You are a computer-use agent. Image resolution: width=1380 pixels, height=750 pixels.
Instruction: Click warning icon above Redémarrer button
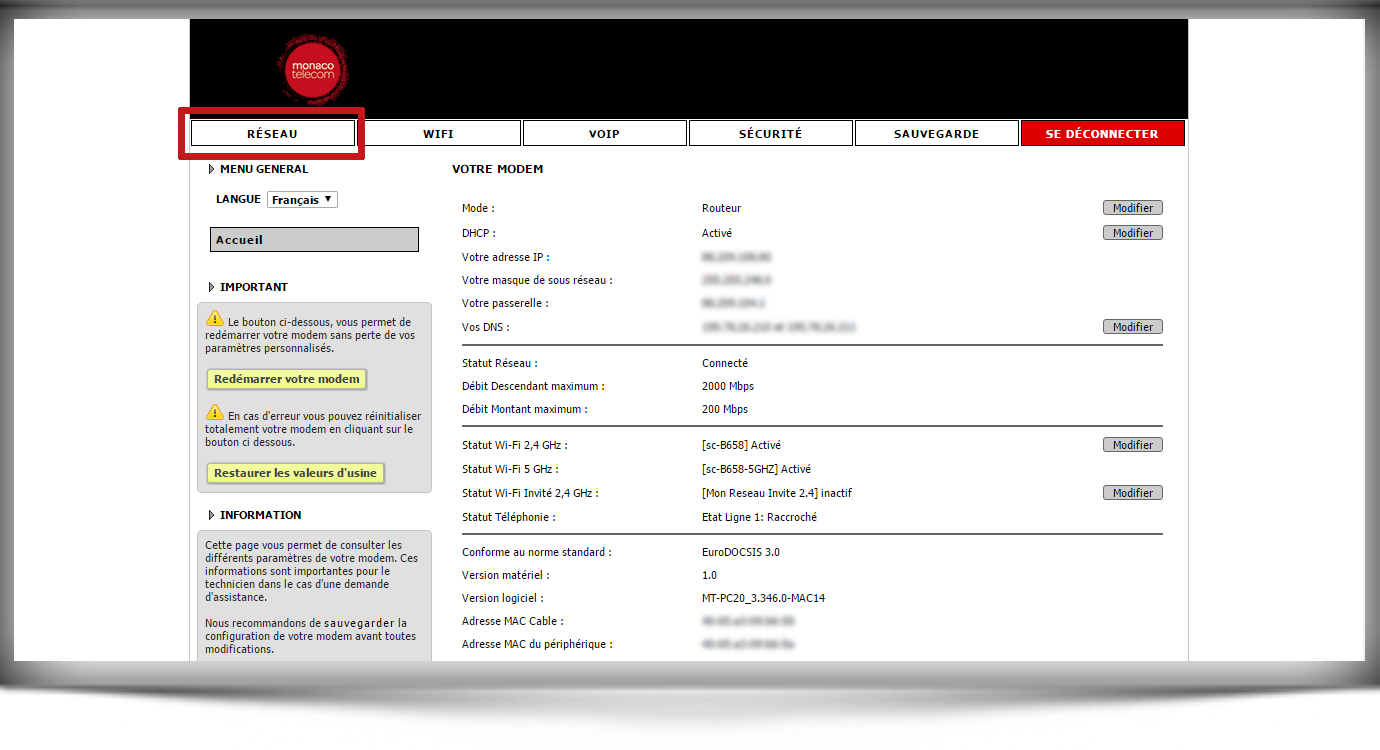point(215,319)
